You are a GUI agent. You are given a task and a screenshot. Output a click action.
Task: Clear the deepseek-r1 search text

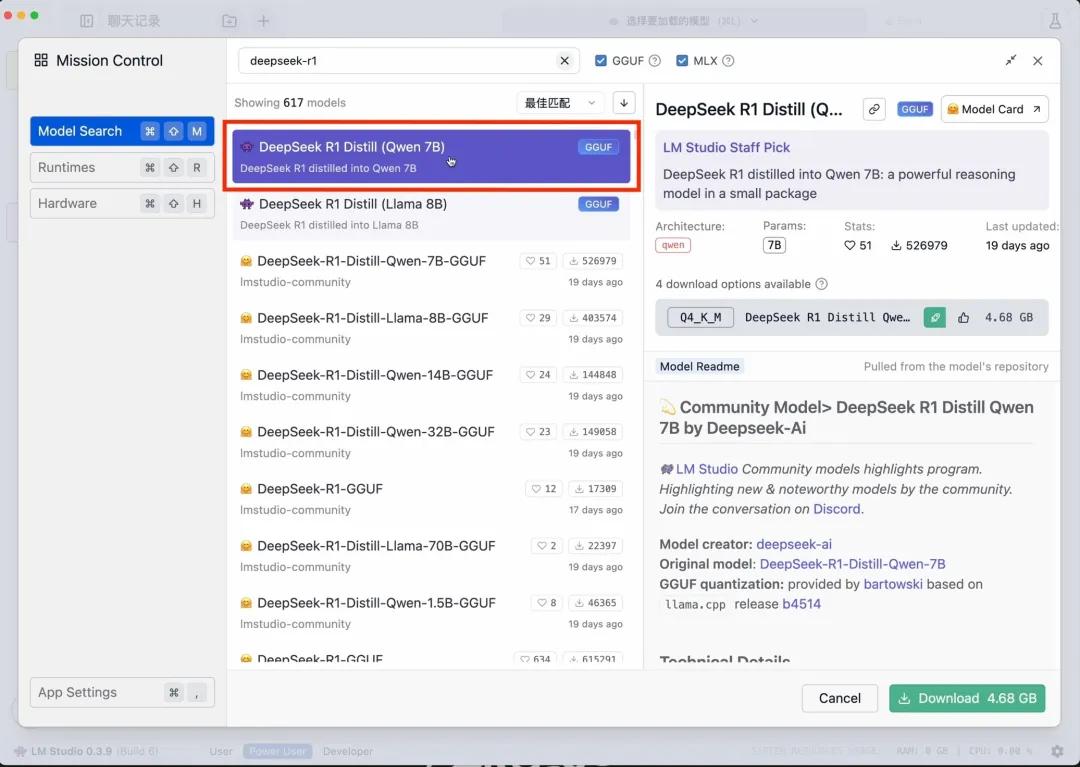pyautogui.click(x=564, y=61)
